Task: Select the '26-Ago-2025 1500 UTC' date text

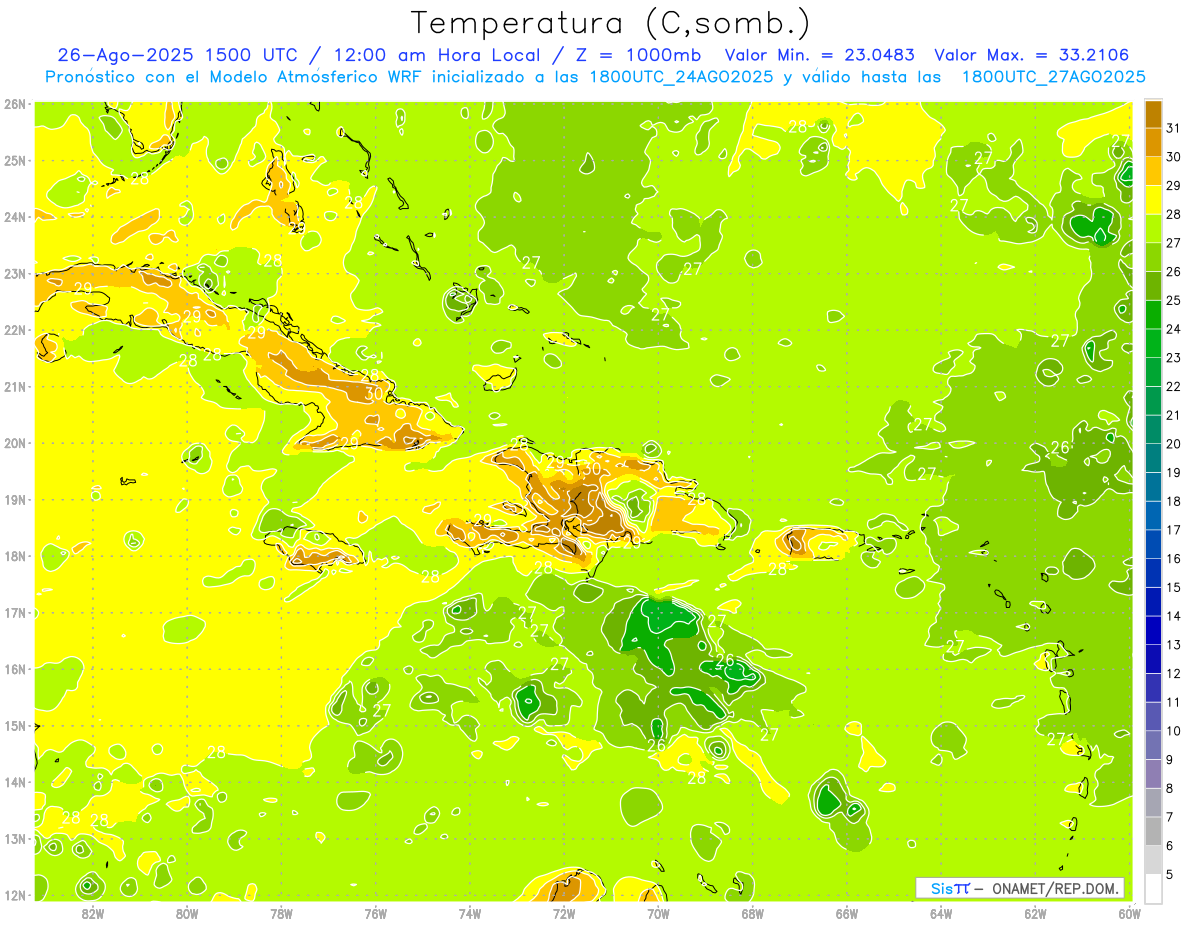Action: [x=176, y=55]
